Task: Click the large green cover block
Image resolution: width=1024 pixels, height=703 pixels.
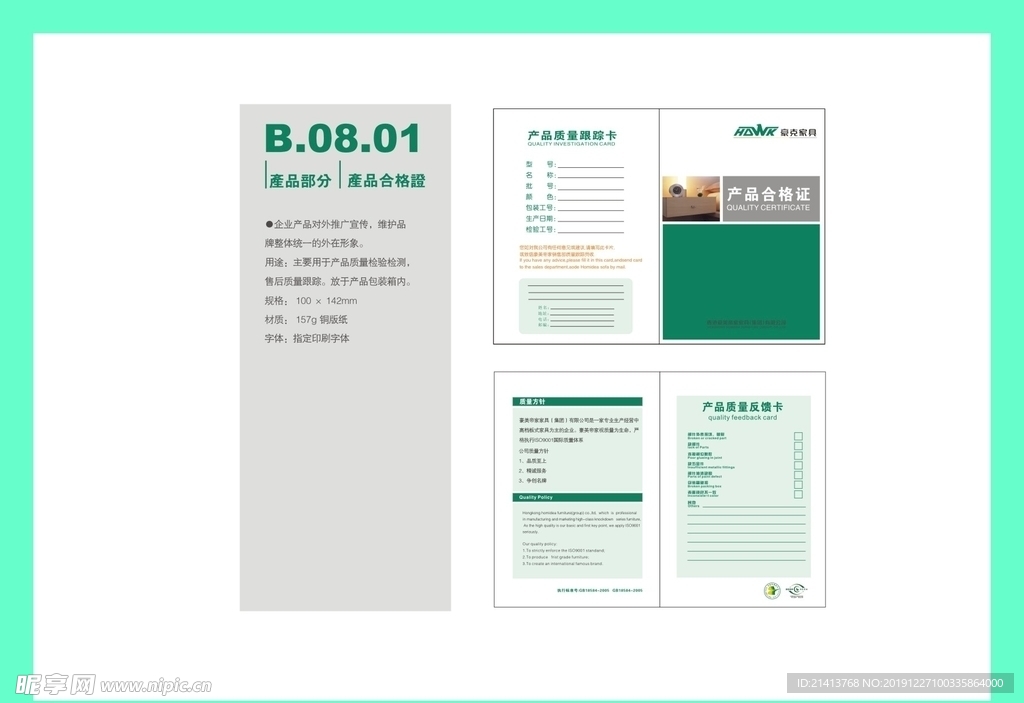Action: point(741,282)
